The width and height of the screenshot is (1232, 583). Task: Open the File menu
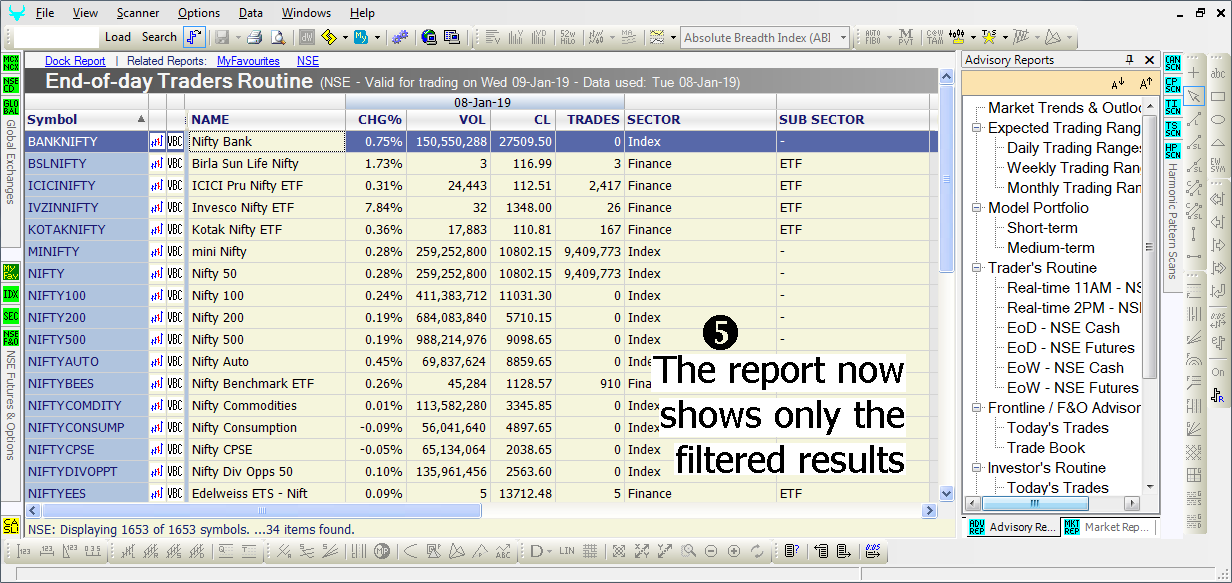[x=45, y=13]
